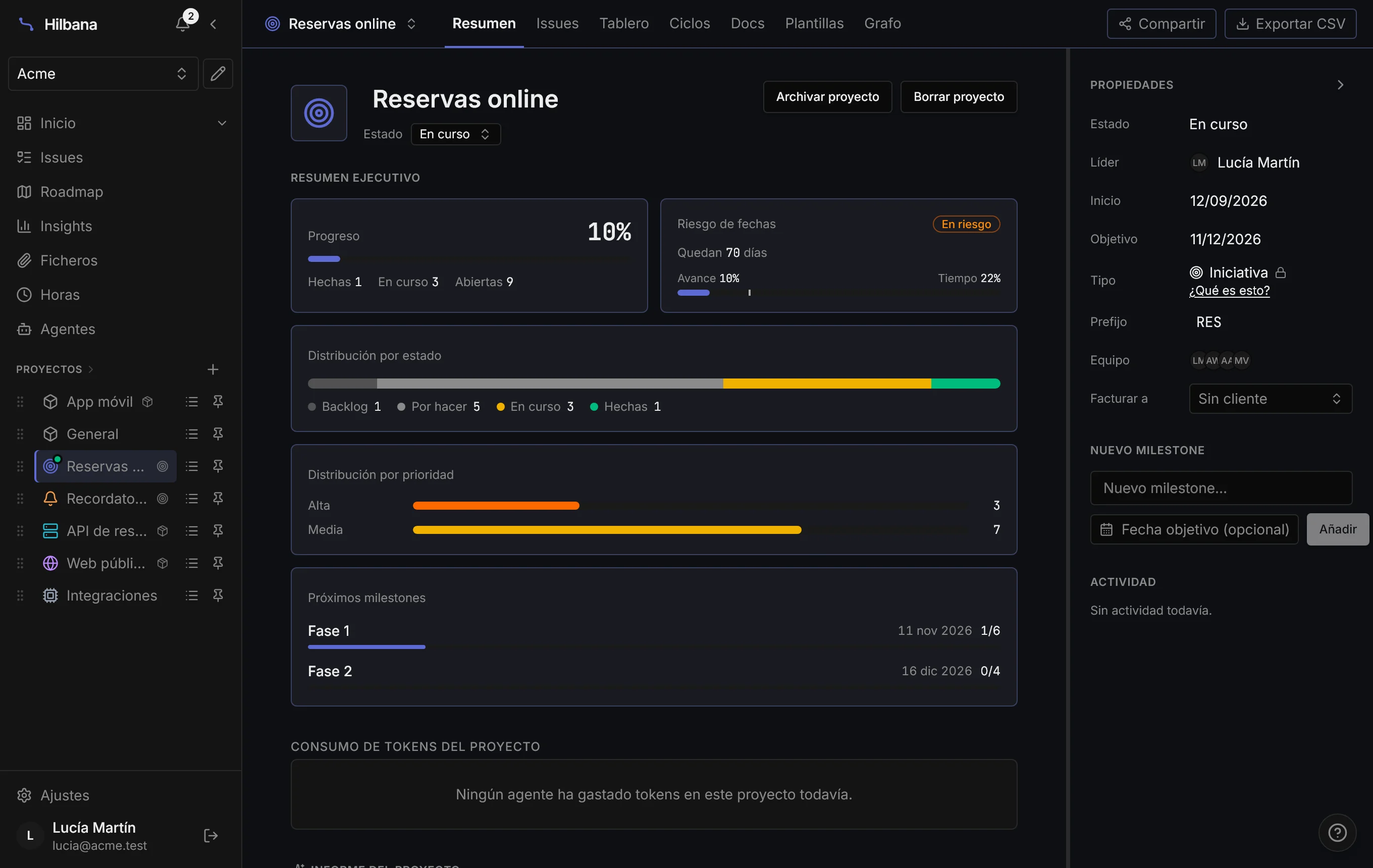Click the large Reservas online project icon
The image size is (1373, 868).
[319, 113]
